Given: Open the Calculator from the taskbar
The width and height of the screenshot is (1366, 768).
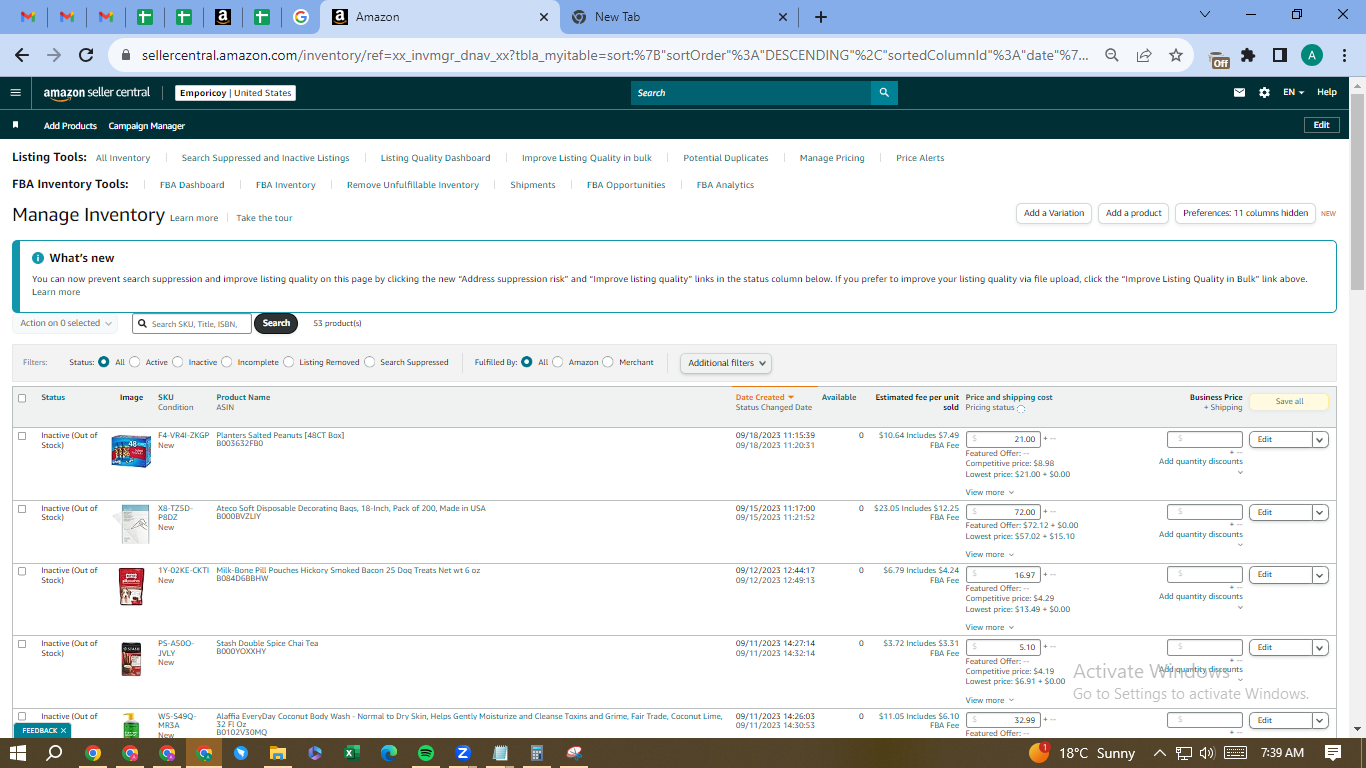Looking at the screenshot, I should click(x=537, y=752).
